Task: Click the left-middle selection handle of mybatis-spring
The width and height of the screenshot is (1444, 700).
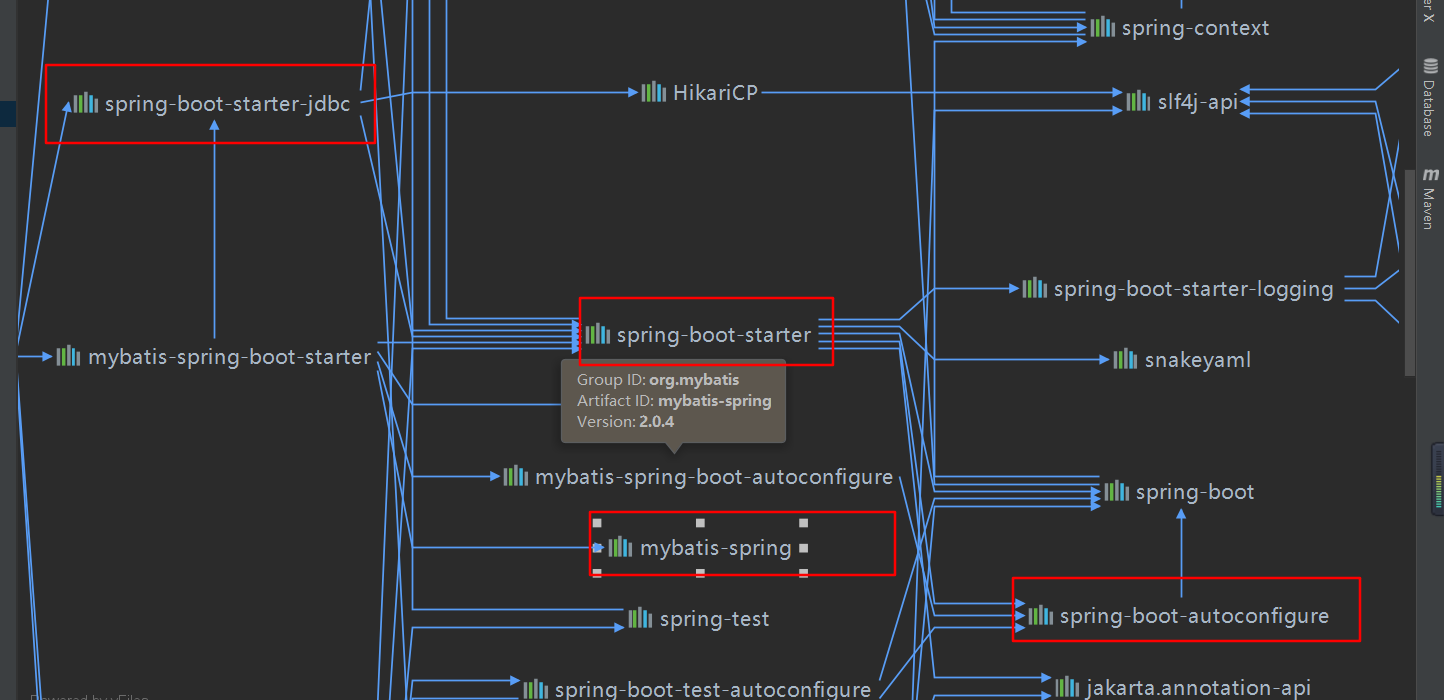Action: 597,548
